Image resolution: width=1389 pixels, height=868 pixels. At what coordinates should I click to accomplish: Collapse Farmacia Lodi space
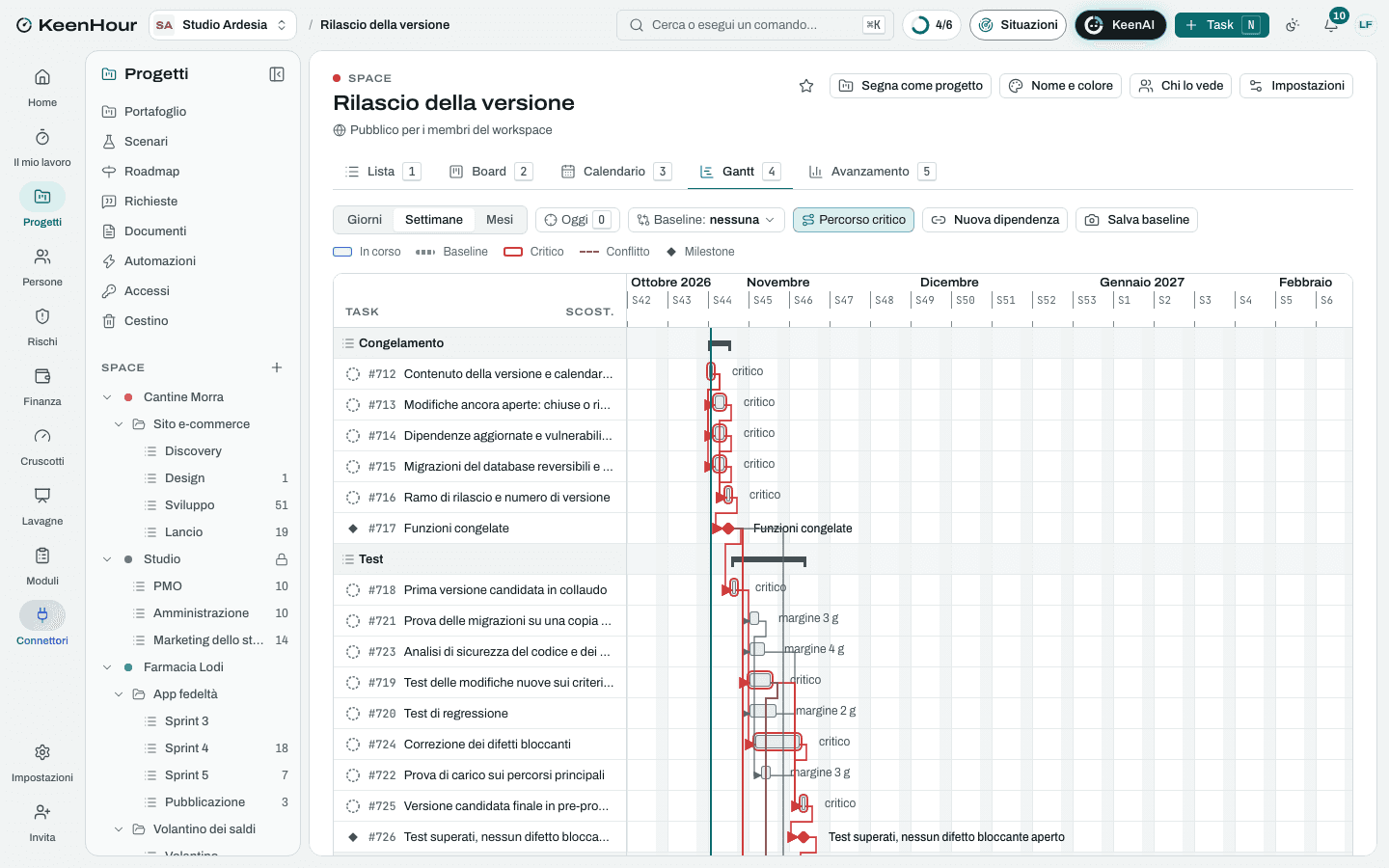coord(107,667)
